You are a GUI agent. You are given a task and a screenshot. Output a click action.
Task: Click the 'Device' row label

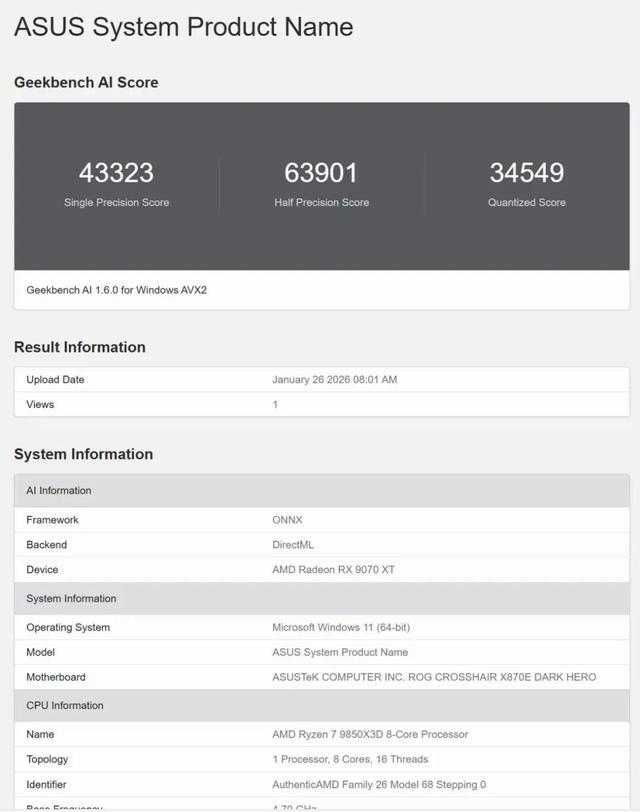pos(42,570)
